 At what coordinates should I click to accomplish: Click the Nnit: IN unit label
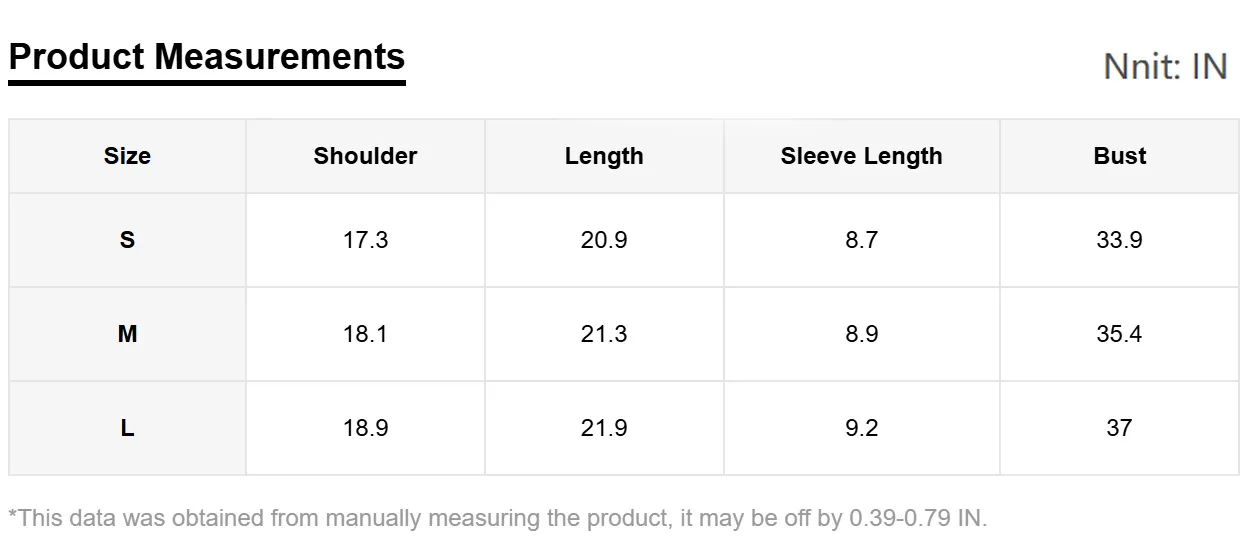coord(1165,66)
